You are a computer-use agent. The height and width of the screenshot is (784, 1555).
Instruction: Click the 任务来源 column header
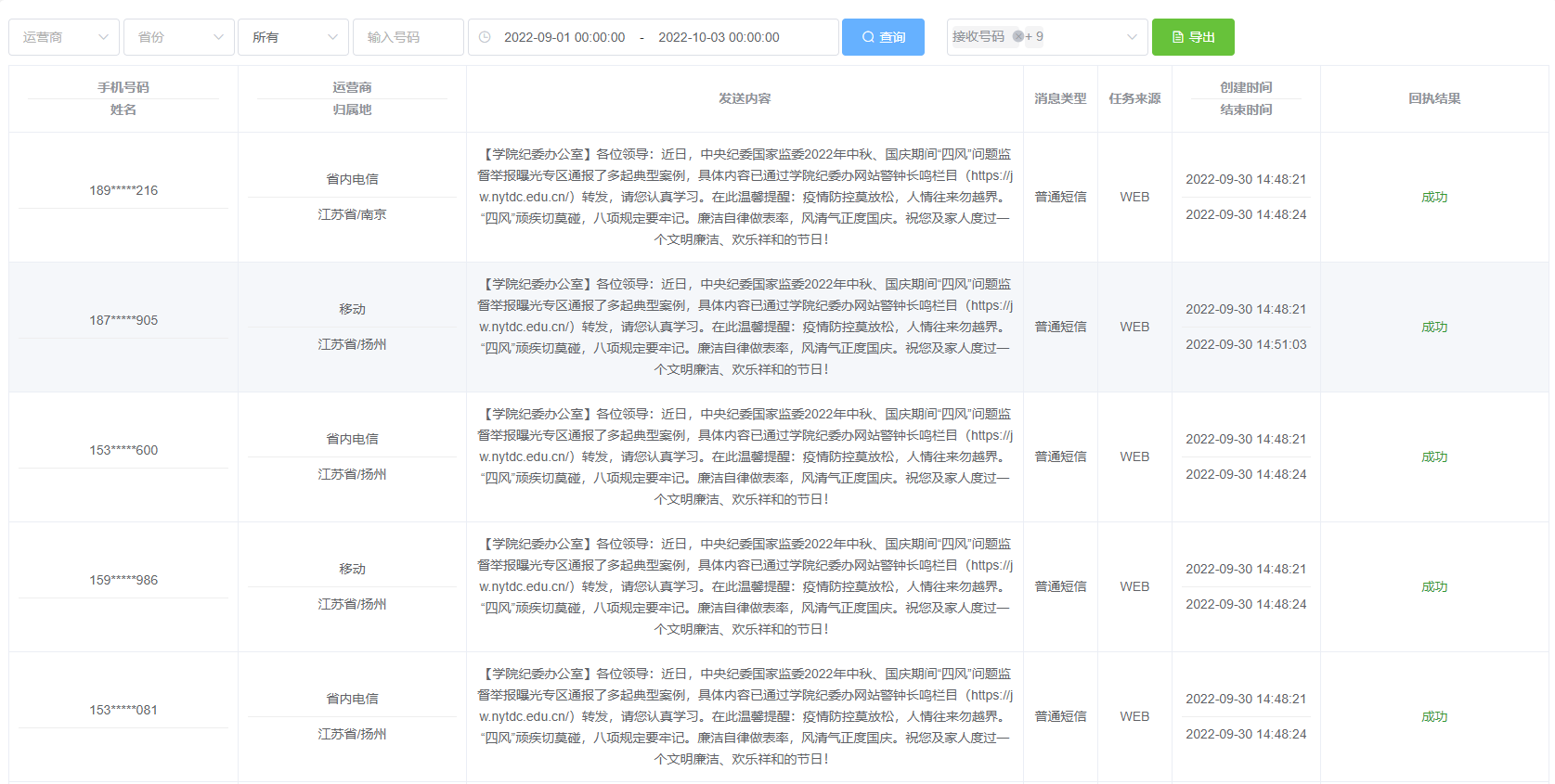click(x=1134, y=98)
